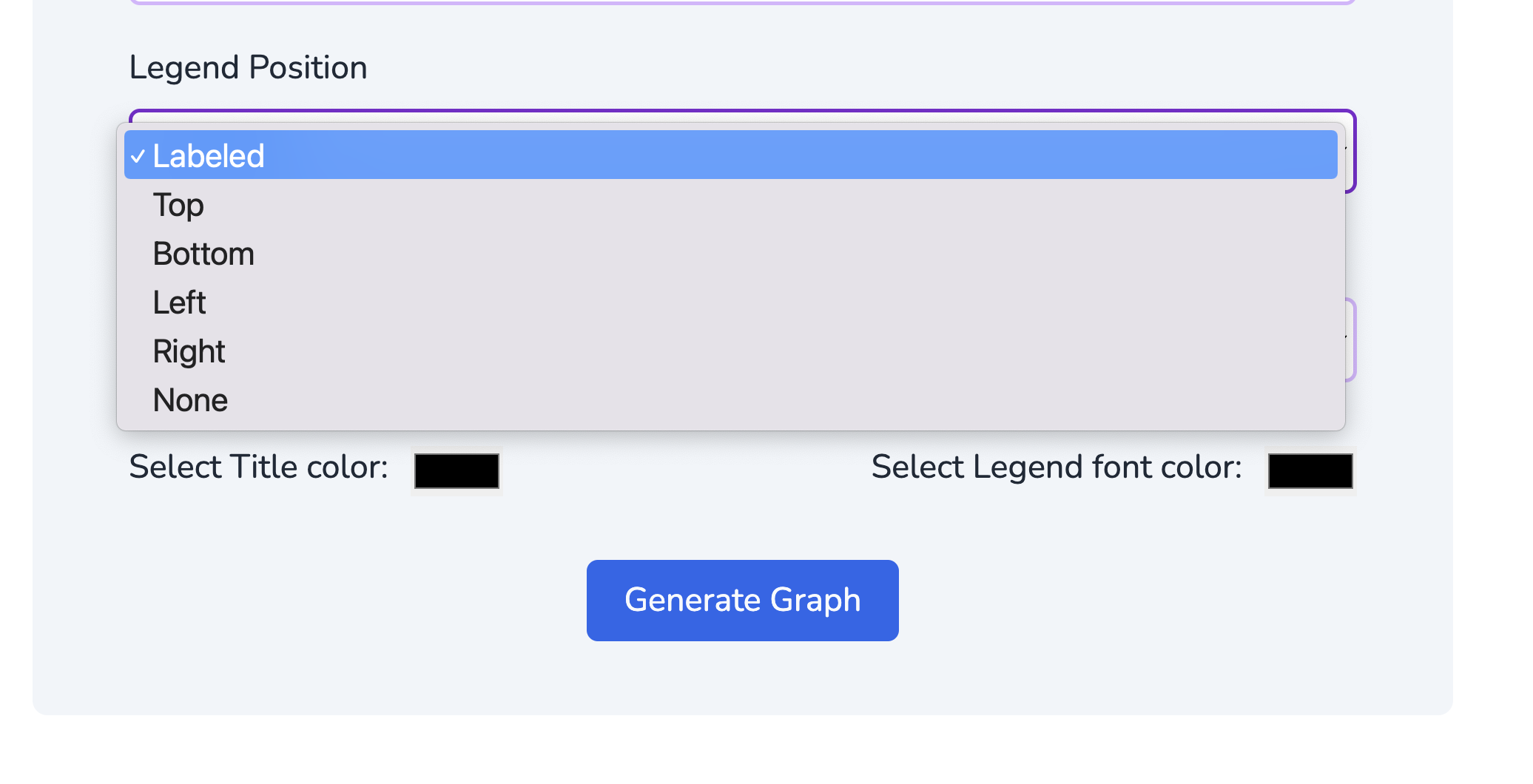1533x784 pixels.
Task: Choose Top as legend position
Action: pos(178,205)
